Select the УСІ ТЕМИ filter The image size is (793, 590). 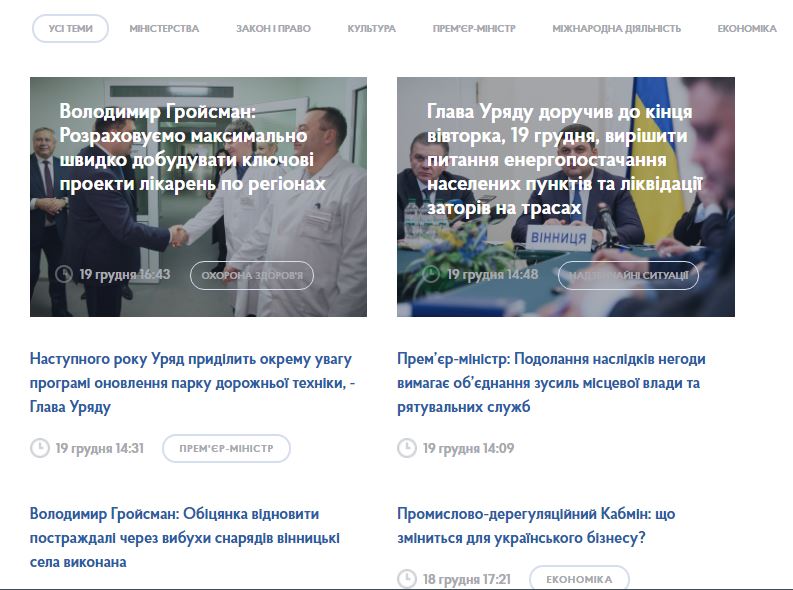70,28
